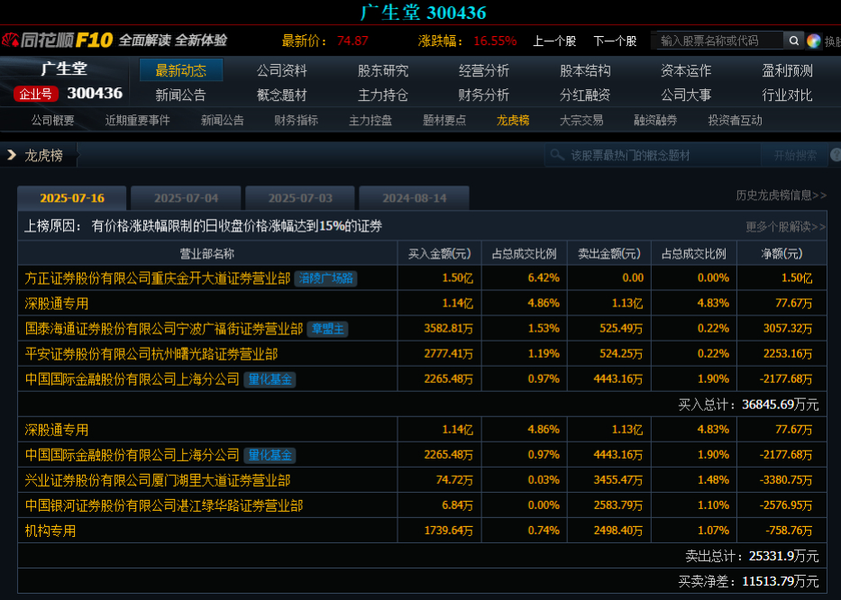Open 更多个股解读>> link
The height and width of the screenshot is (600, 841).
(x=785, y=227)
